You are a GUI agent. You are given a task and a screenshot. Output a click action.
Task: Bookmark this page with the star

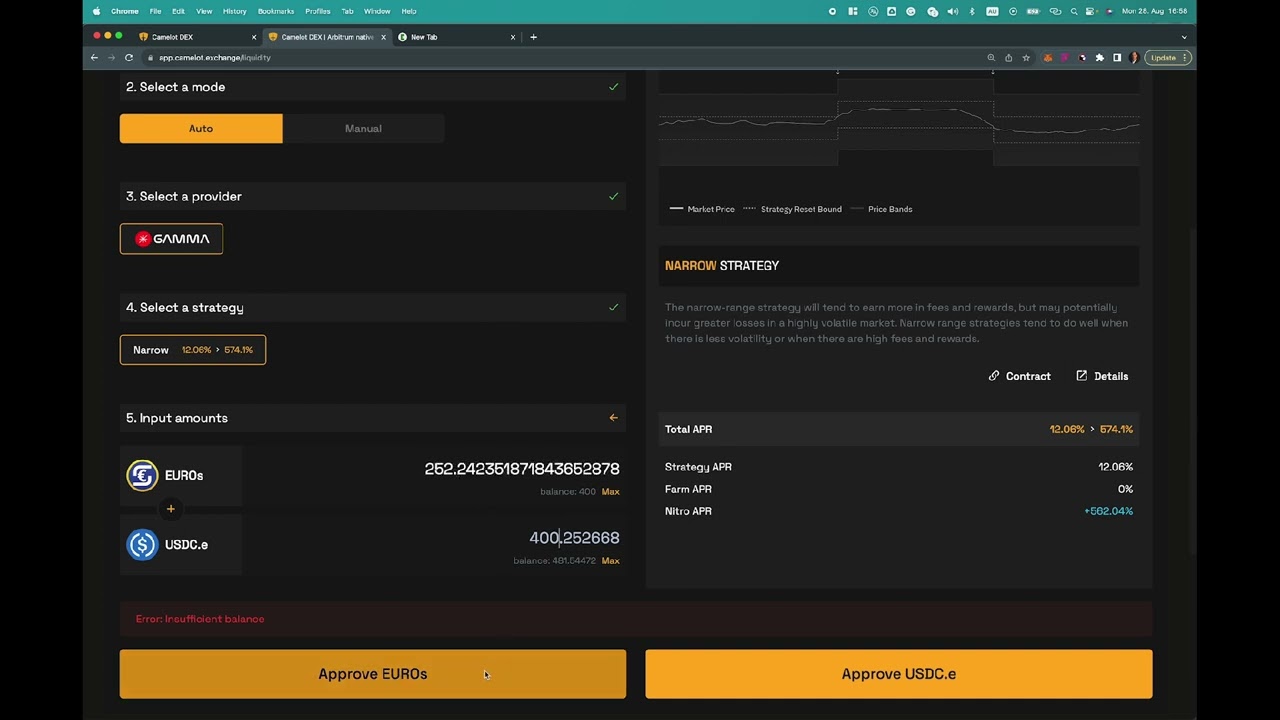[x=1026, y=58]
